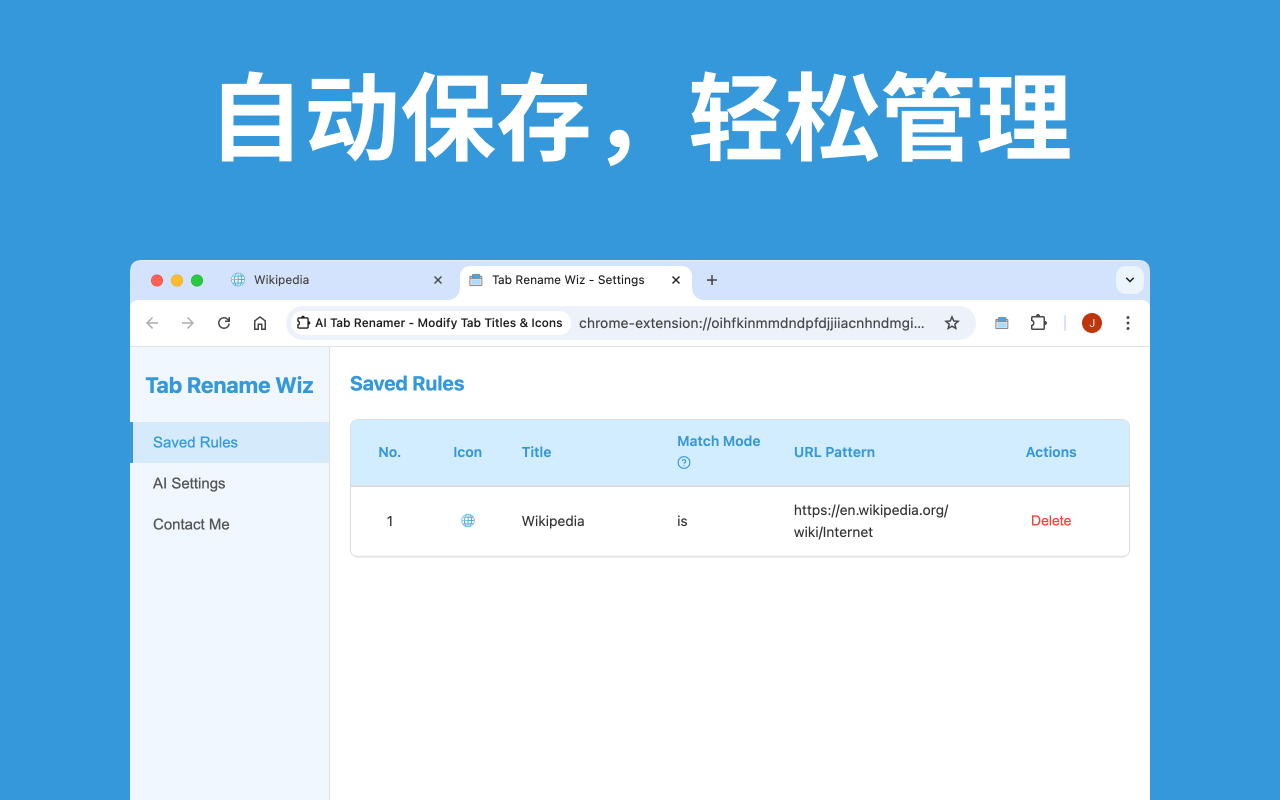
Task: Click the AI Tab Renamer icon in the address bar
Action: coord(302,322)
